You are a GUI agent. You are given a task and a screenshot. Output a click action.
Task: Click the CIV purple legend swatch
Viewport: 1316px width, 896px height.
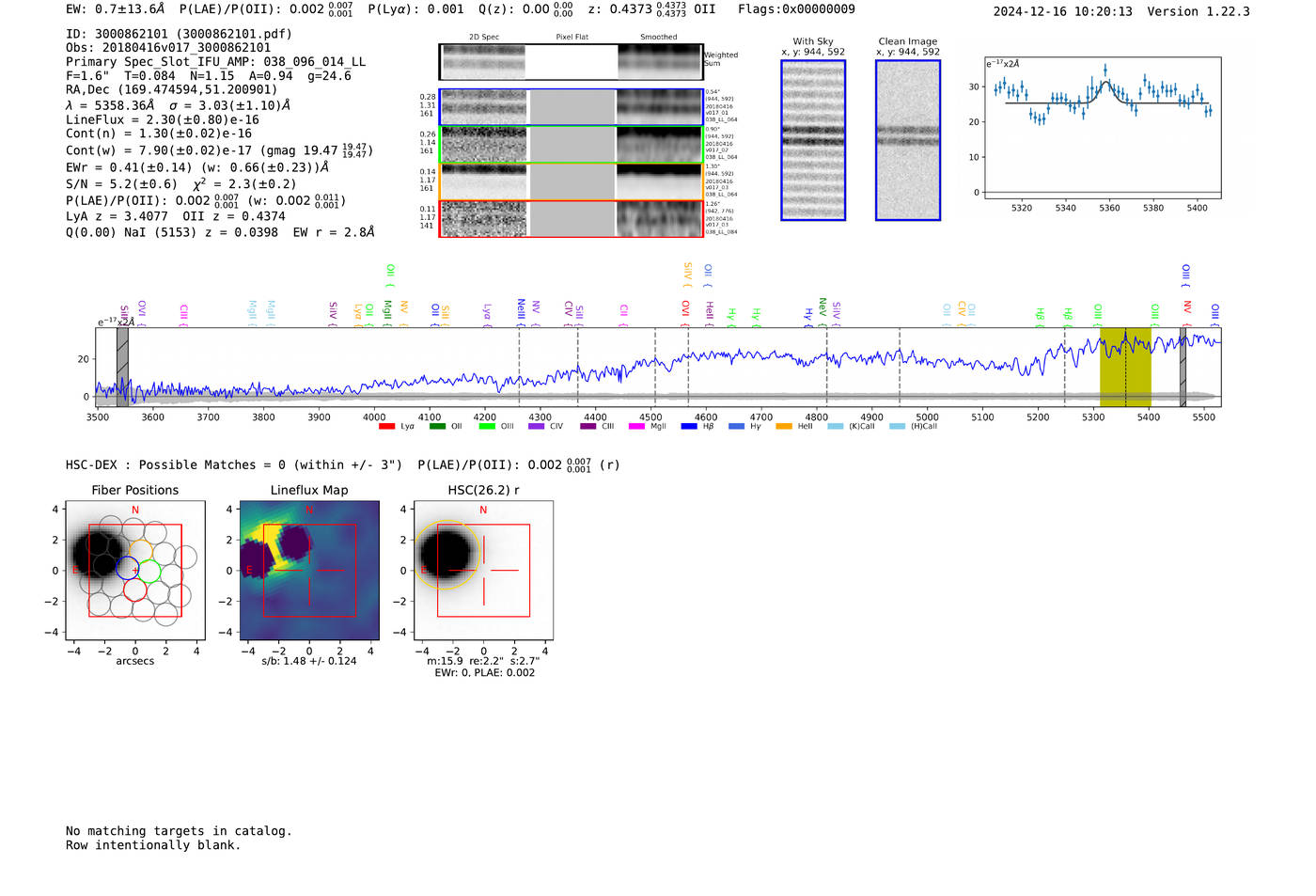tap(536, 427)
